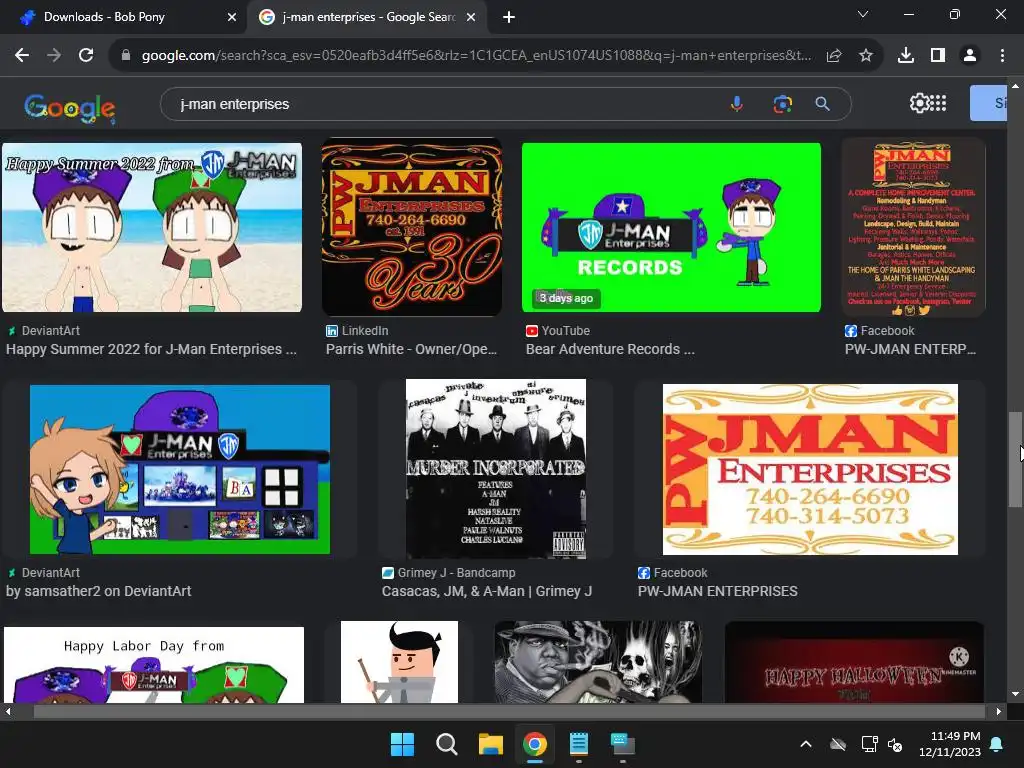The width and height of the screenshot is (1024, 768).
Task: Click the address bar URL
Action: [477, 56]
